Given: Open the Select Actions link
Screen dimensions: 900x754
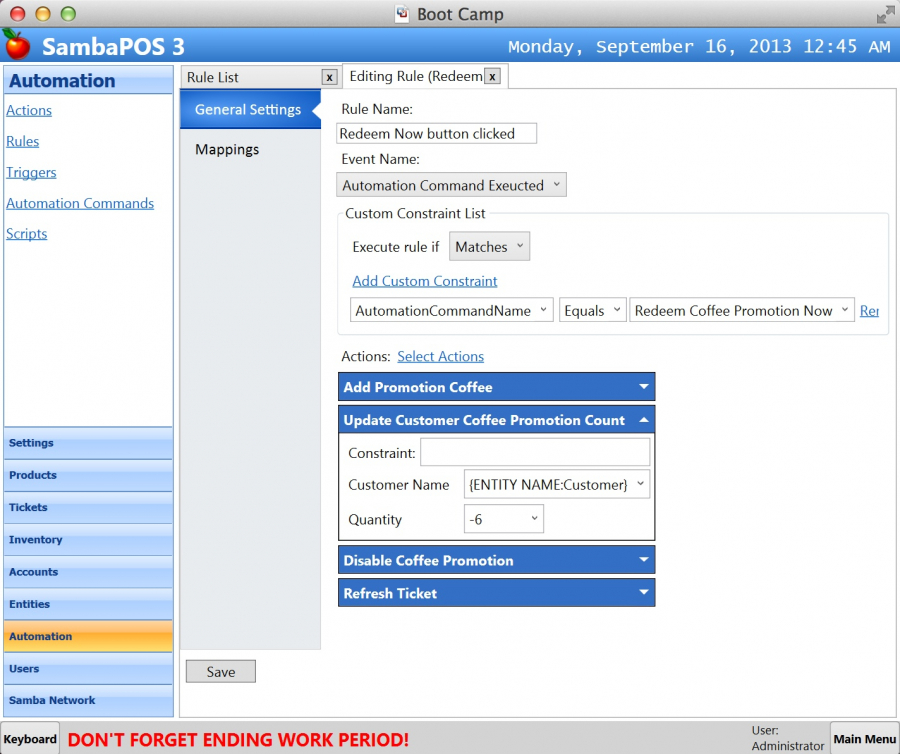Looking at the screenshot, I should pyautogui.click(x=440, y=356).
